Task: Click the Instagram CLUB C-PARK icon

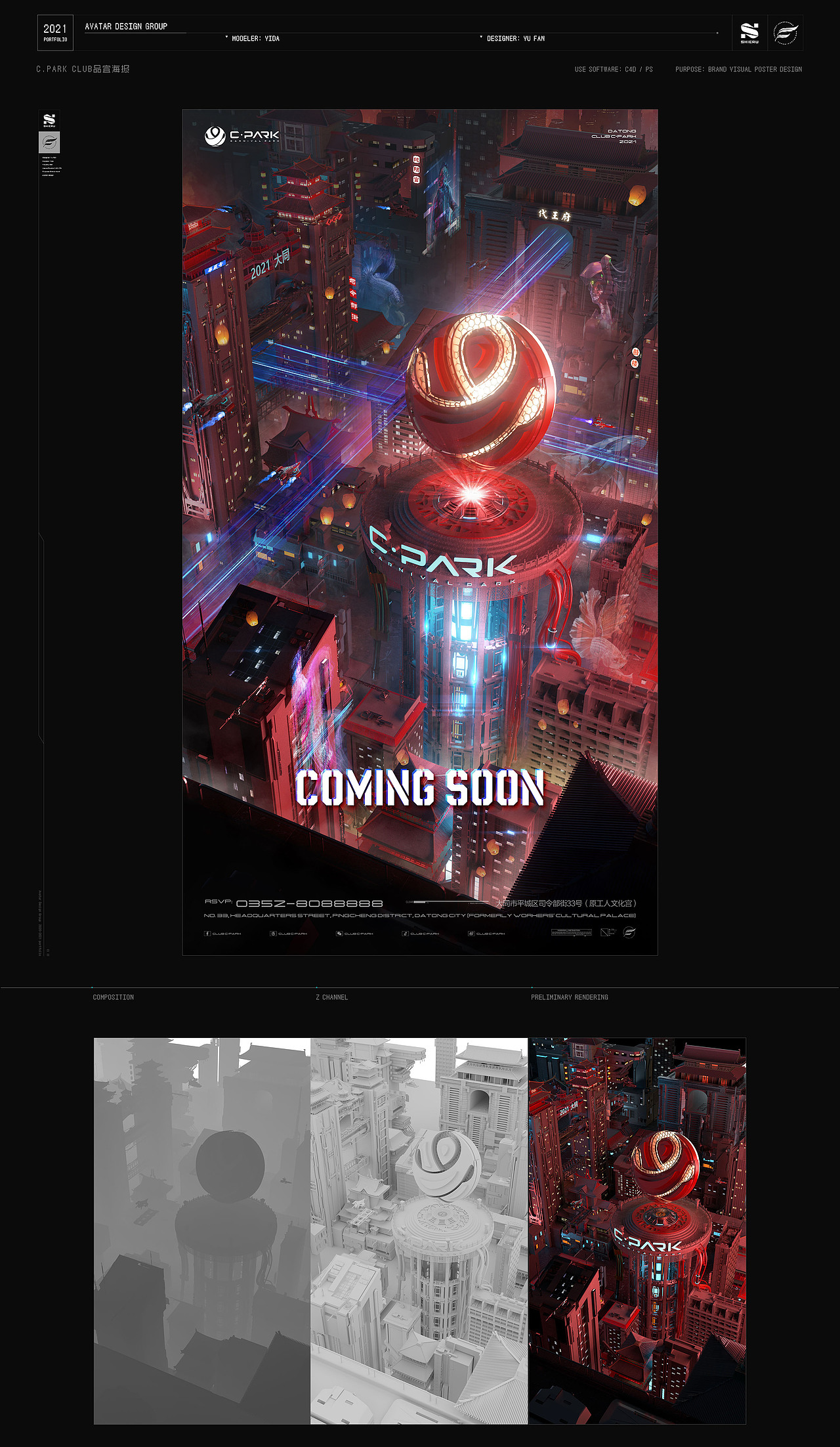Action: (x=273, y=933)
